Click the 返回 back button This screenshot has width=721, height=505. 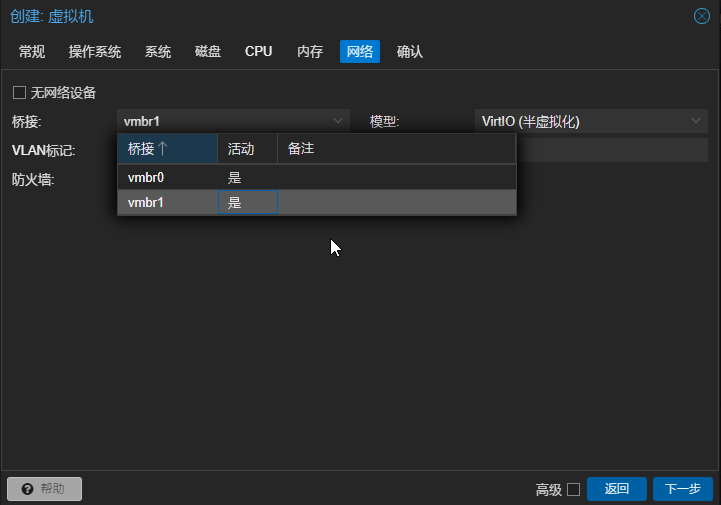616,489
